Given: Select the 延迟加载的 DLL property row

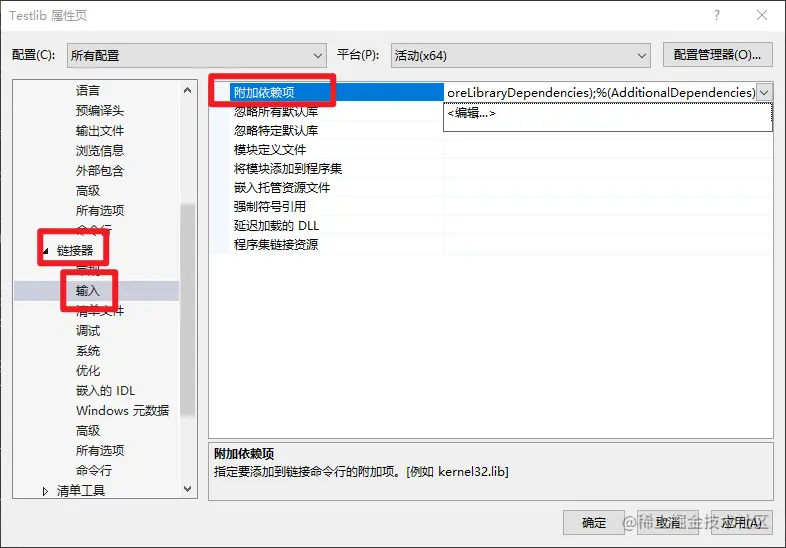Looking at the screenshot, I should coord(491,226).
